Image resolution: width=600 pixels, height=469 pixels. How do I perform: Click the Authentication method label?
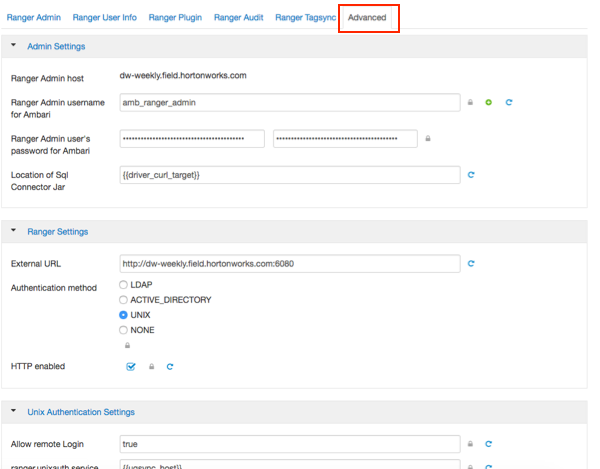point(54,288)
